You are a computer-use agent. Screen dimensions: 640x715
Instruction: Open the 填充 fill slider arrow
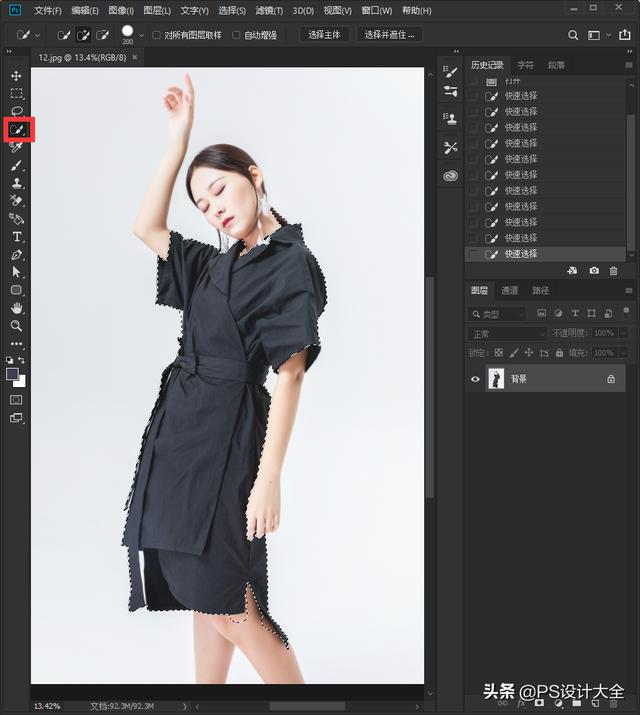point(624,353)
